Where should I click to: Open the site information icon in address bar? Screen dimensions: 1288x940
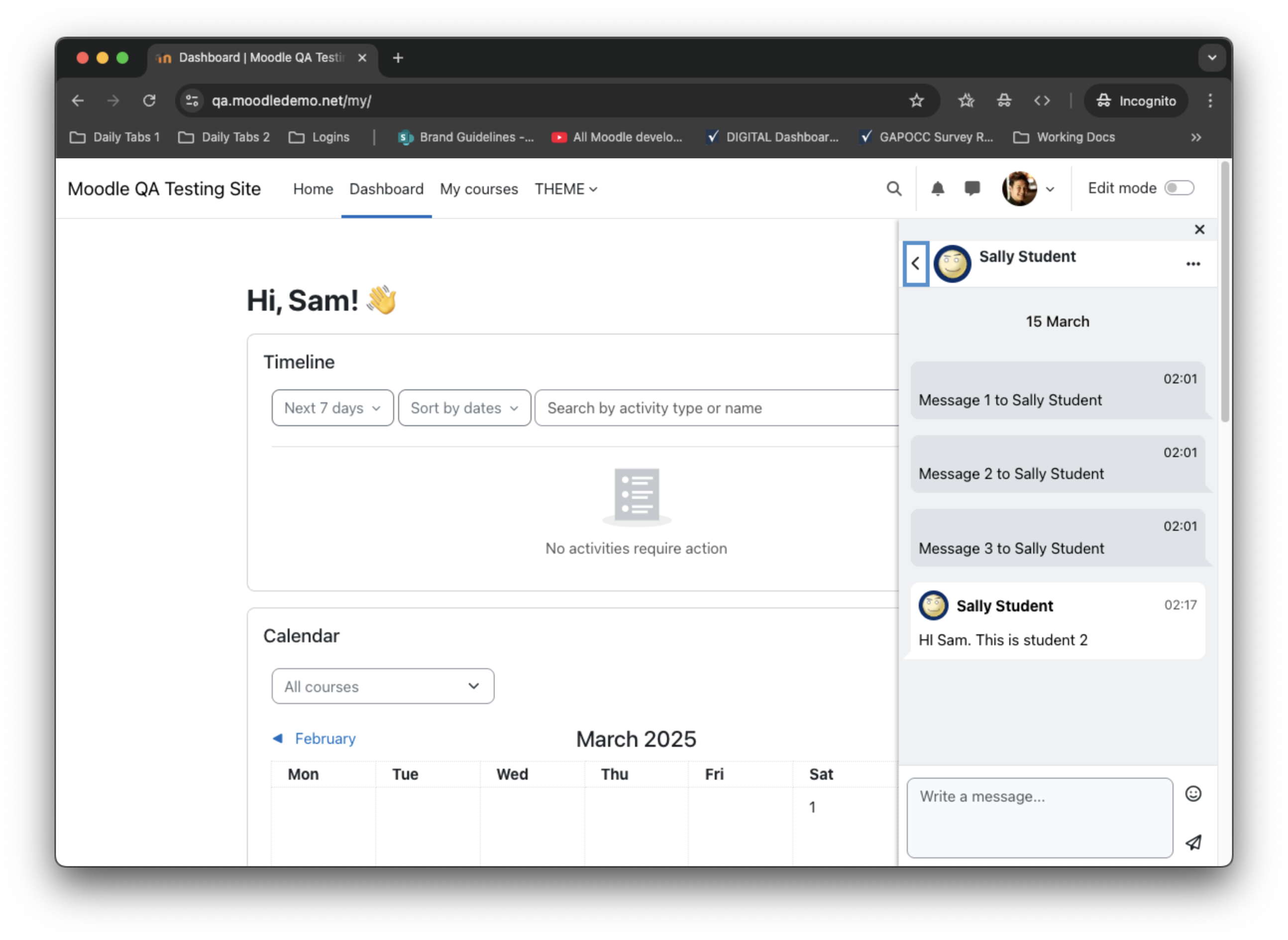[192, 101]
